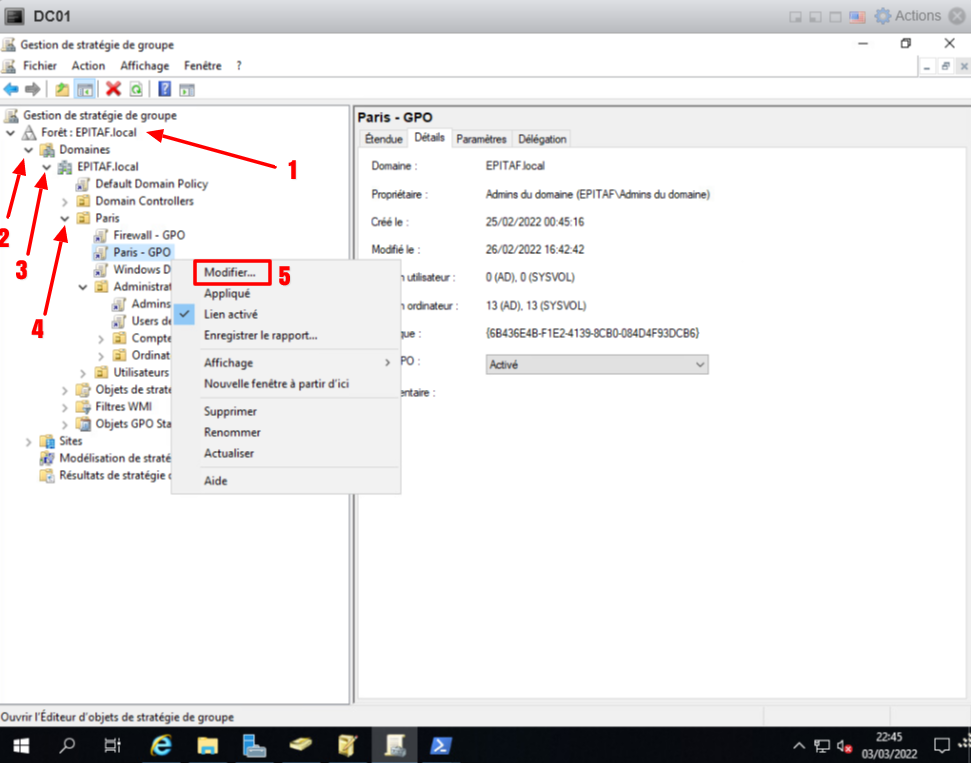971x763 pixels.
Task: Open the Délégation tab
Action: point(542,139)
